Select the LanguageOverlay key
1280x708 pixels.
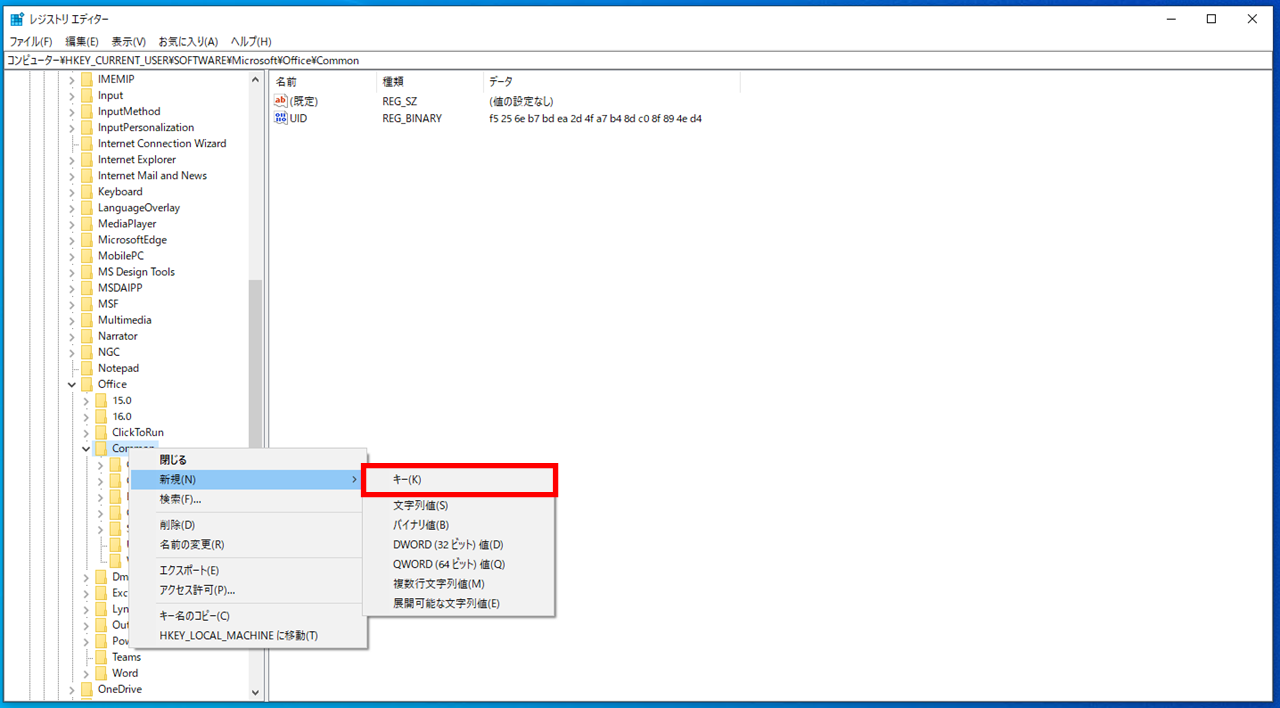click(x=139, y=208)
